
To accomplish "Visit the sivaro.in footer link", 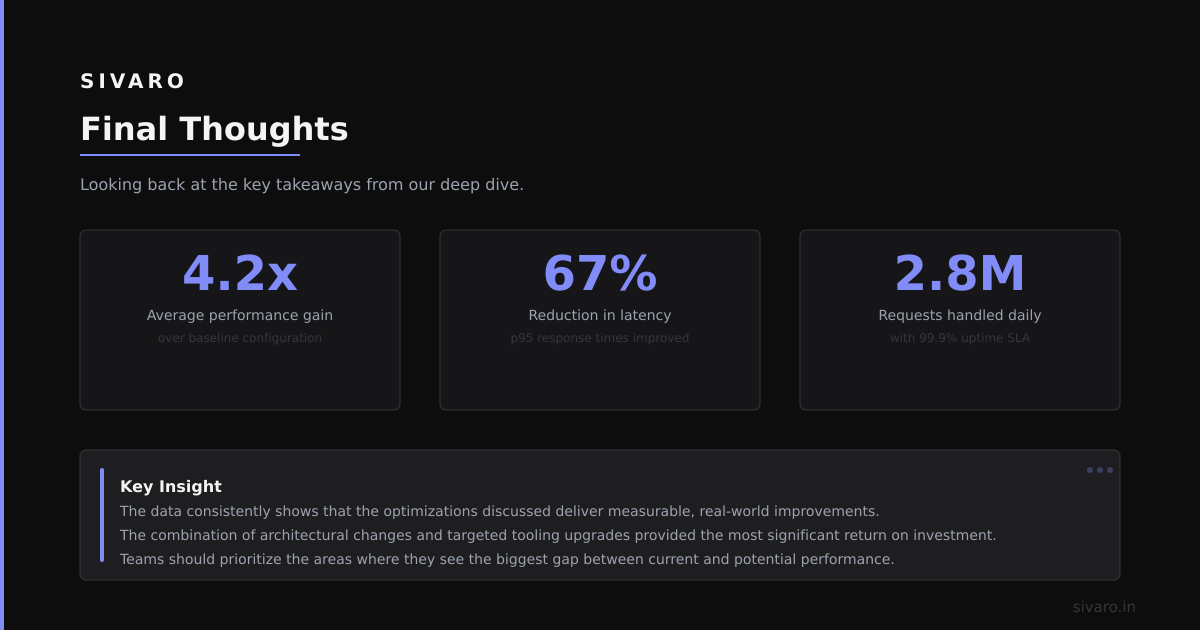I will pyautogui.click(x=1104, y=607).
